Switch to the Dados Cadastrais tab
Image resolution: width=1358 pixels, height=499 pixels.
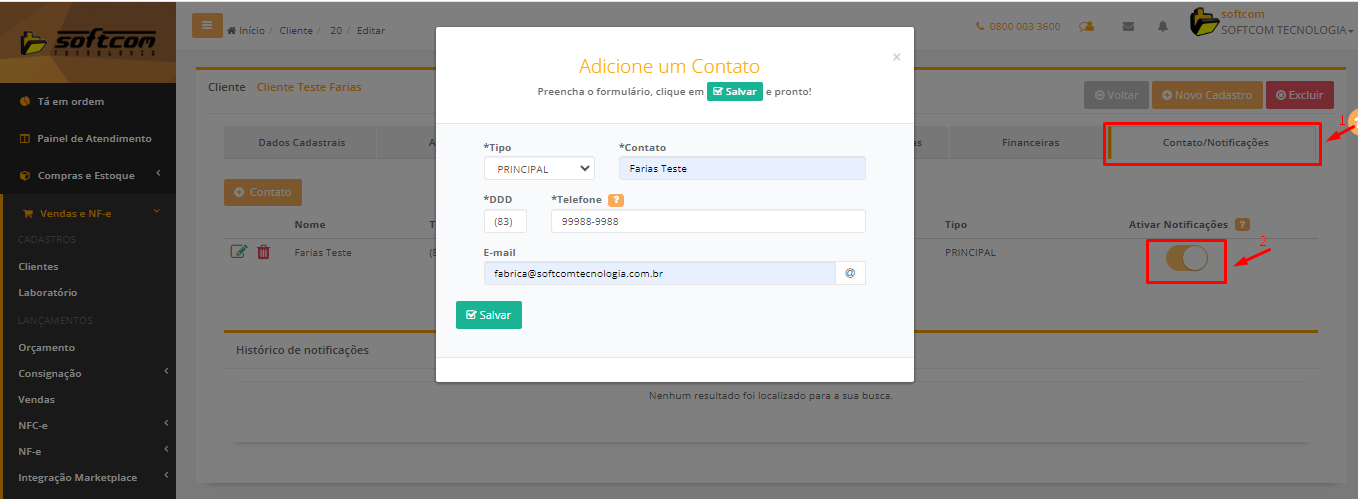(x=301, y=143)
